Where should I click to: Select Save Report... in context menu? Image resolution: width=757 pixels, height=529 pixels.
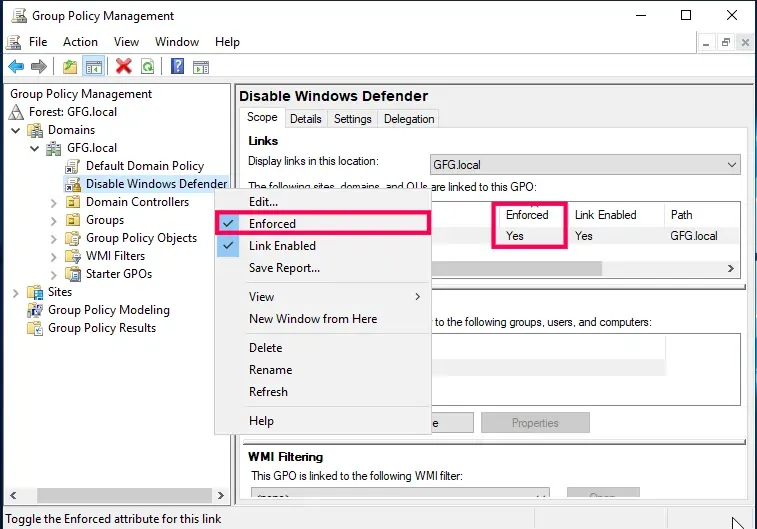[322, 268]
